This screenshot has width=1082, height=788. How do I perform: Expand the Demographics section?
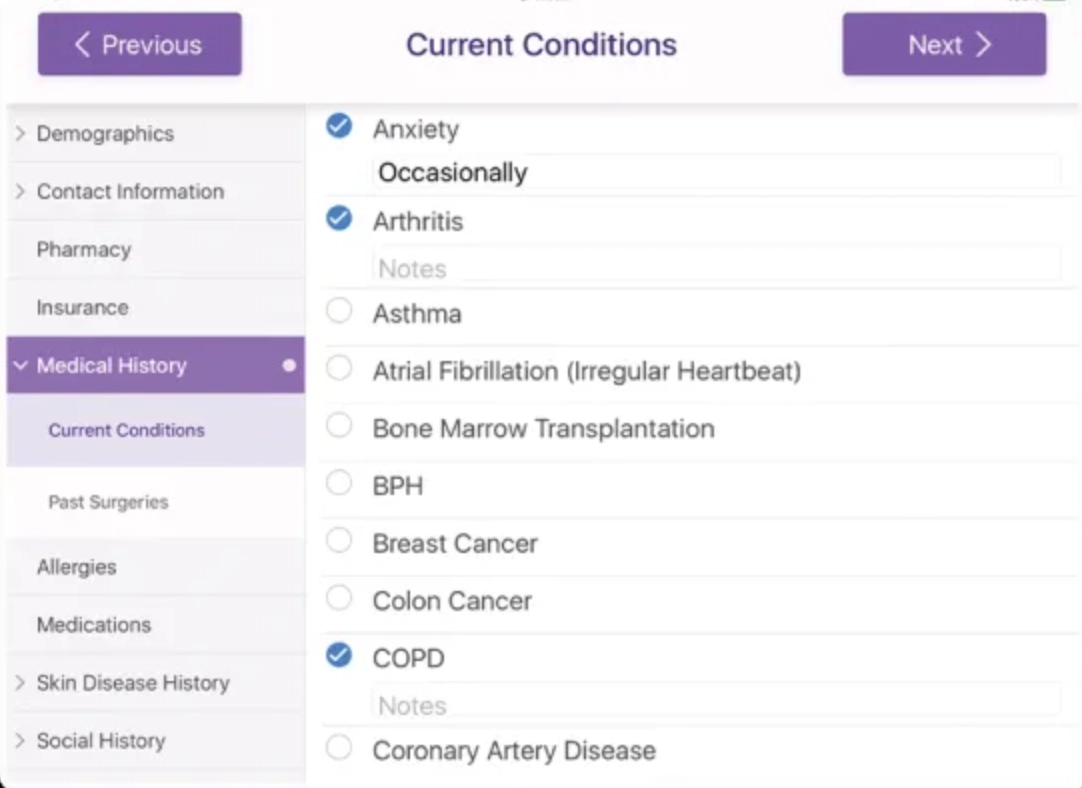(x=104, y=133)
